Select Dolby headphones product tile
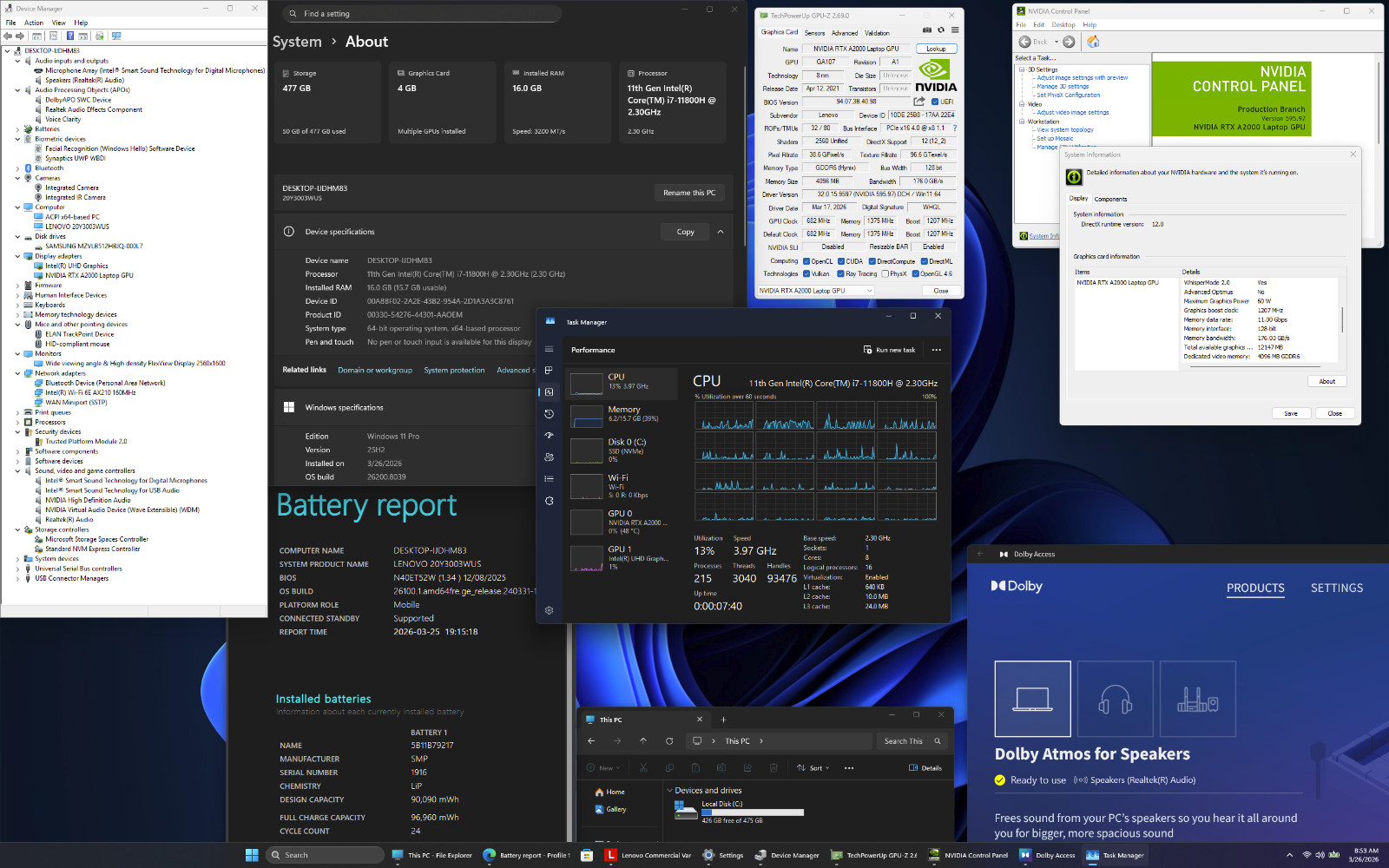The height and width of the screenshot is (868, 1389). [1115, 699]
